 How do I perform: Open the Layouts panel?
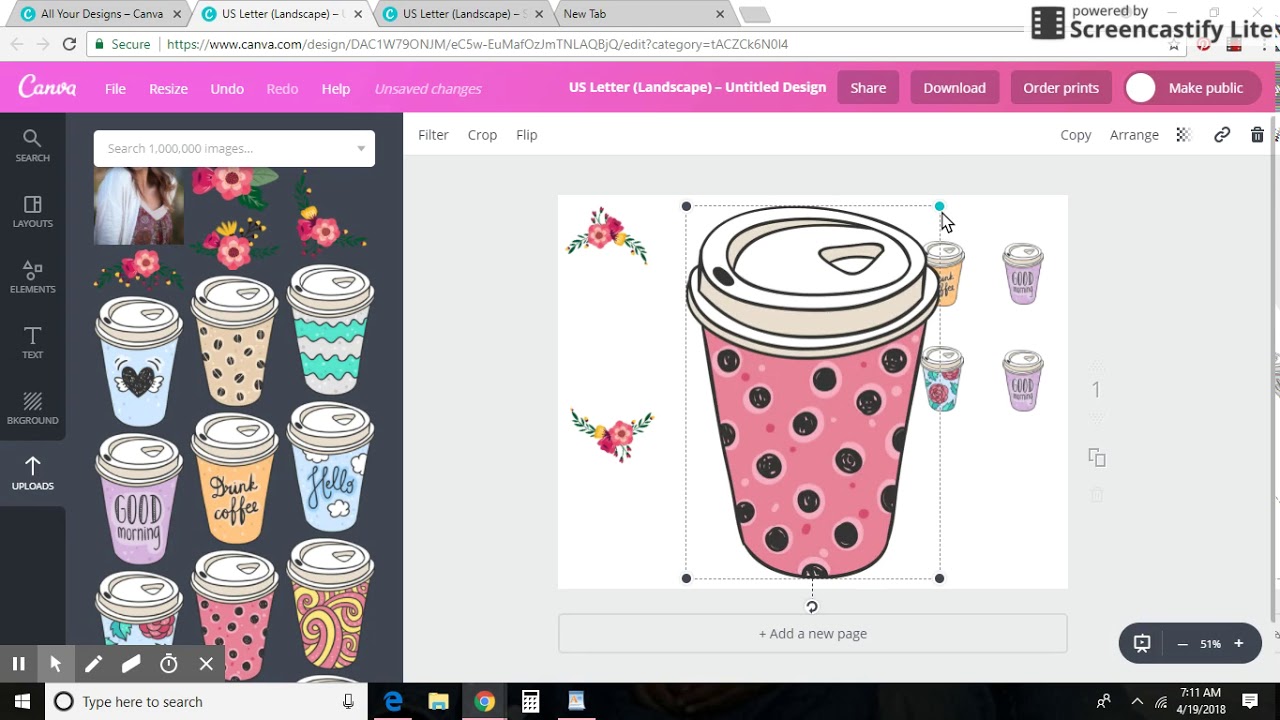pyautogui.click(x=32, y=212)
